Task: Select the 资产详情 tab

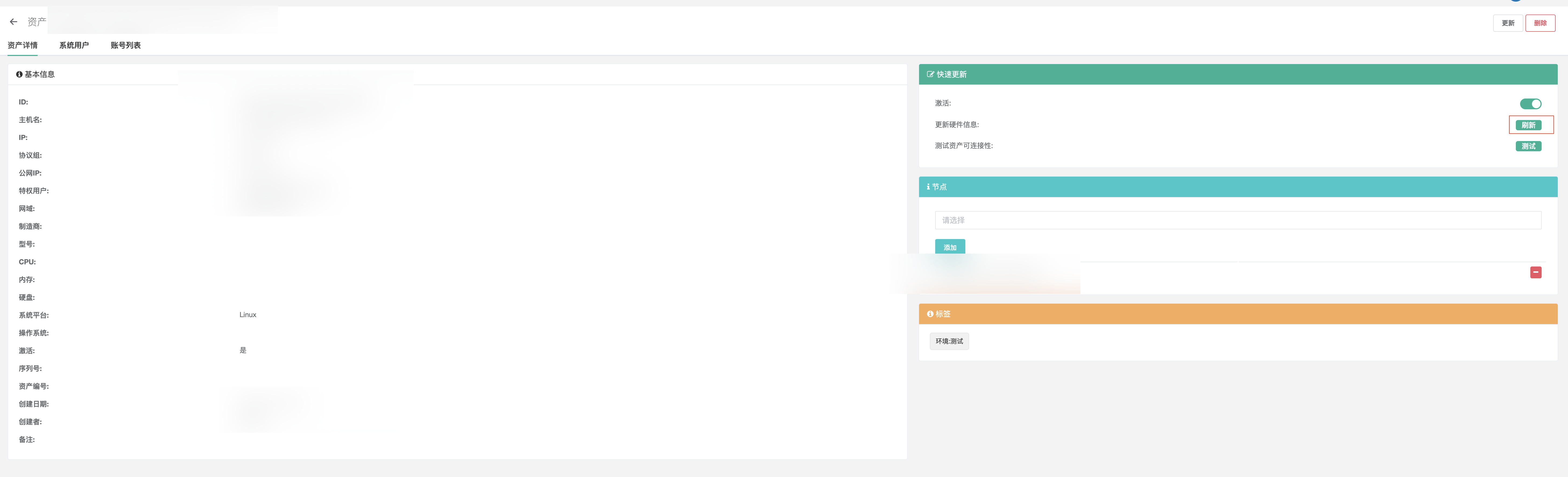Action: click(x=23, y=45)
